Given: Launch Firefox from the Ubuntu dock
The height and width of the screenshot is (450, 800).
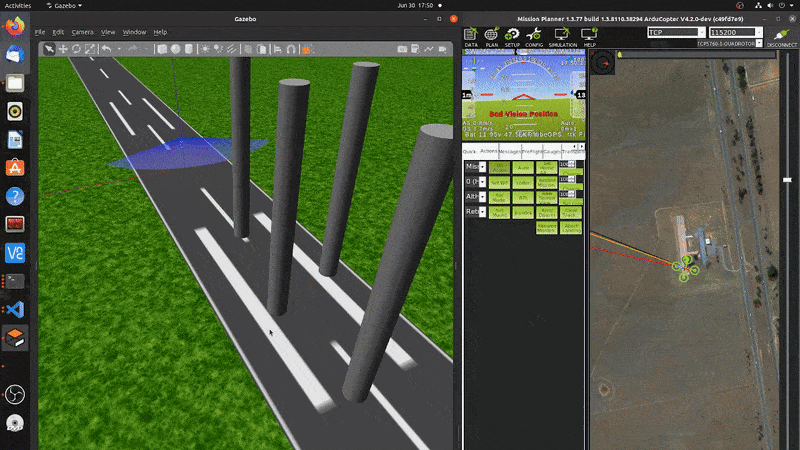Looking at the screenshot, I should point(15,27).
